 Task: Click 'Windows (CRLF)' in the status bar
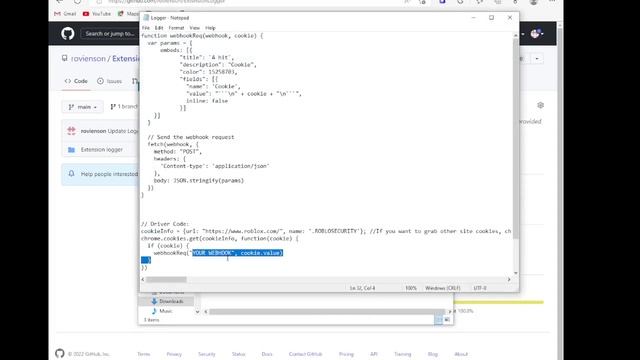coord(442,288)
